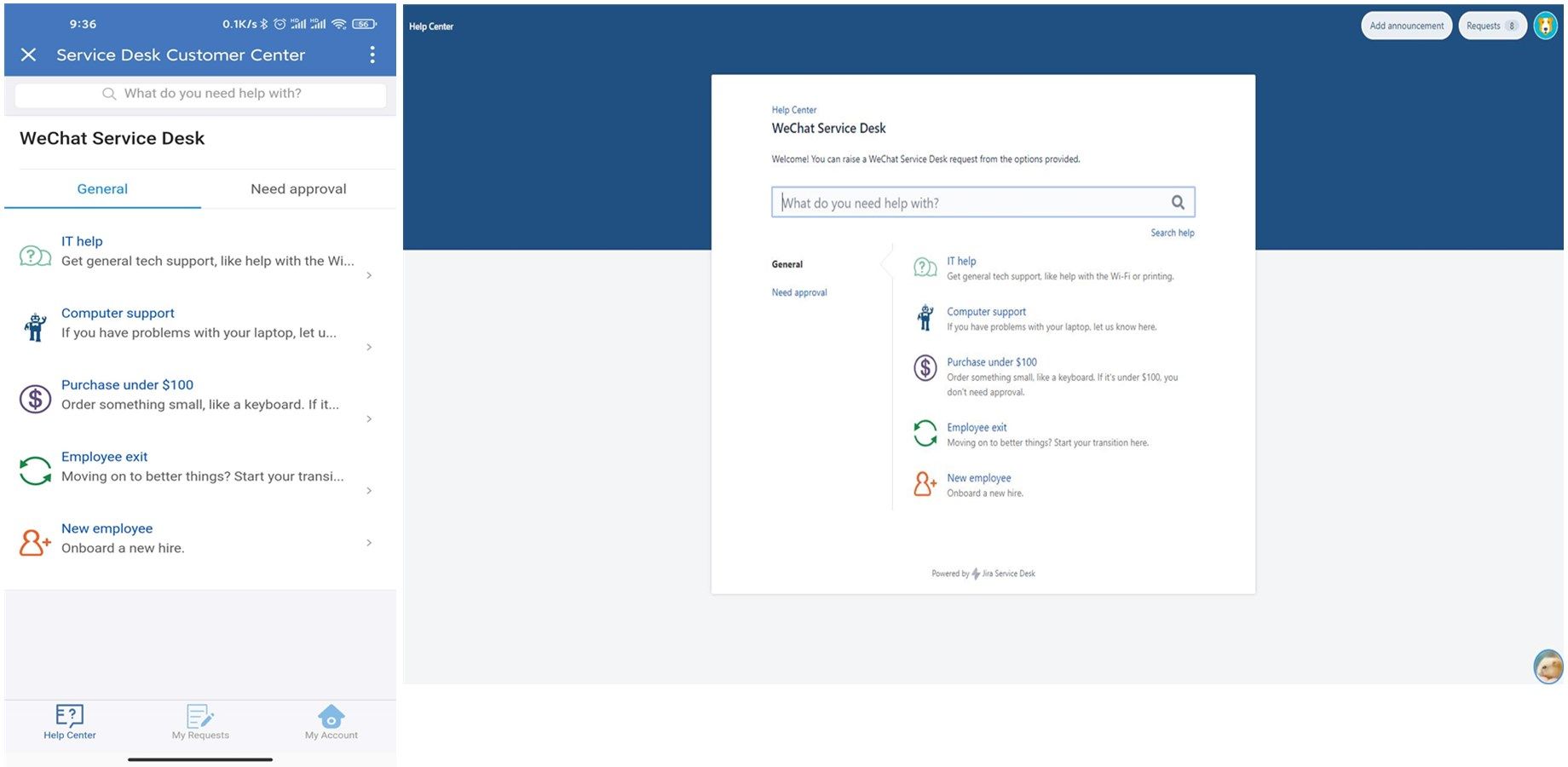Viewport: 1568px width, 767px height.
Task: Open the three-dot overflow menu in mobile header
Action: pos(372,55)
